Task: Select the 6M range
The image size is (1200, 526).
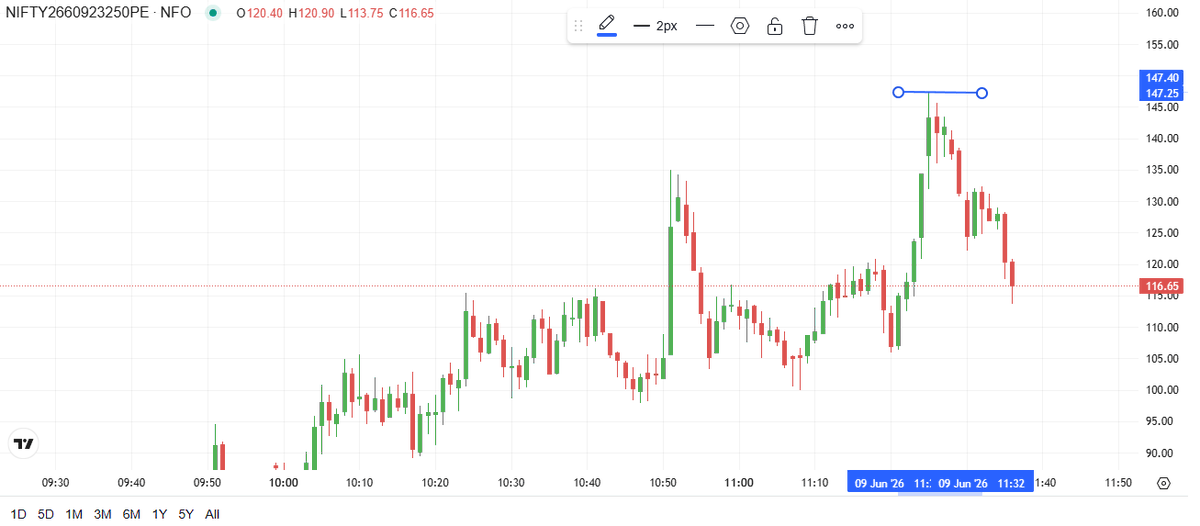Action: tap(131, 514)
